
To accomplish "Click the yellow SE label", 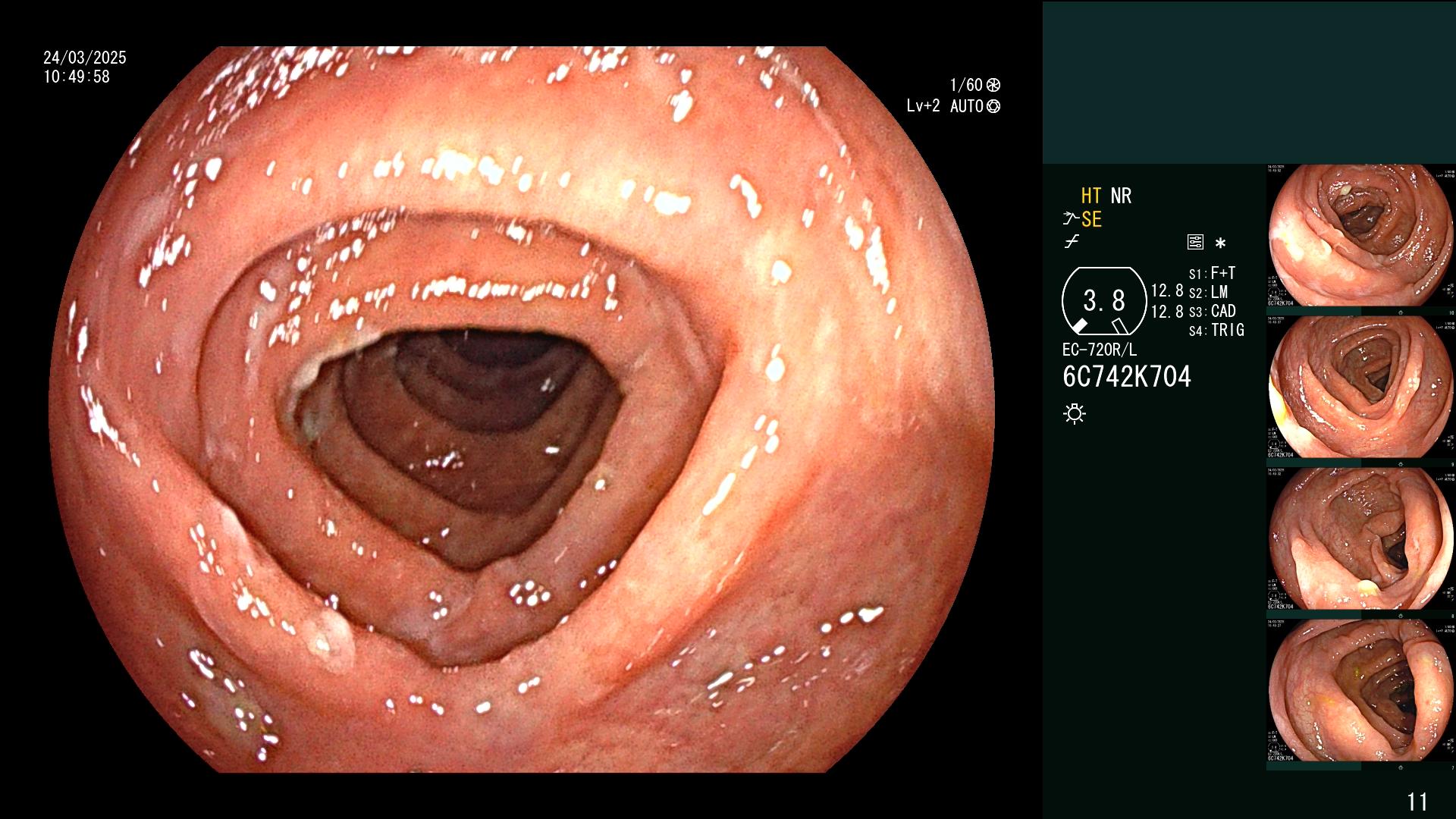I will point(1091,219).
